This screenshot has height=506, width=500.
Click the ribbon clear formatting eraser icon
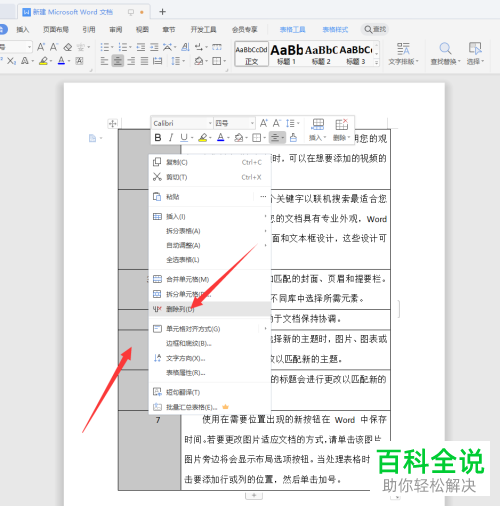click(68, 47)
